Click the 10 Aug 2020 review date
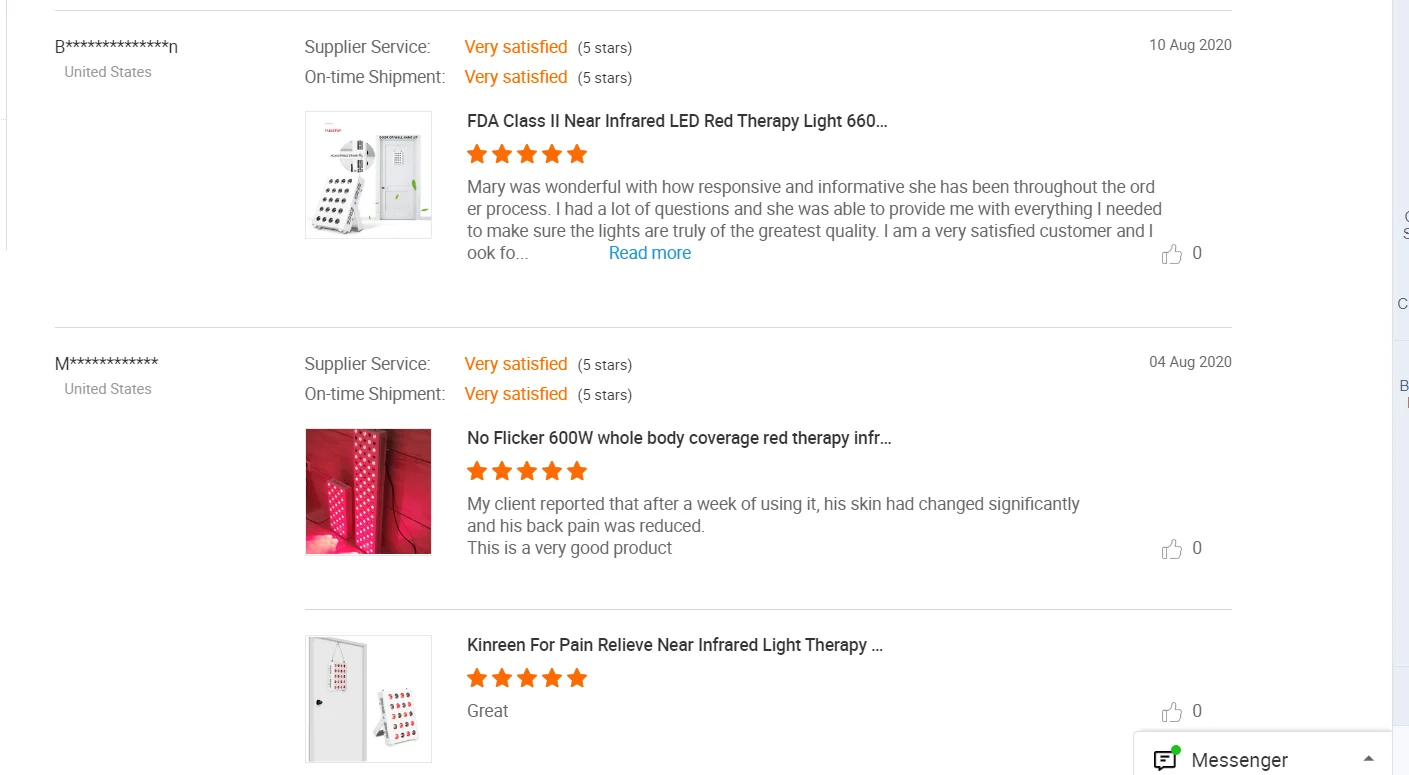This screenshot has height=775, width=1409. (x=1190, y=45)
